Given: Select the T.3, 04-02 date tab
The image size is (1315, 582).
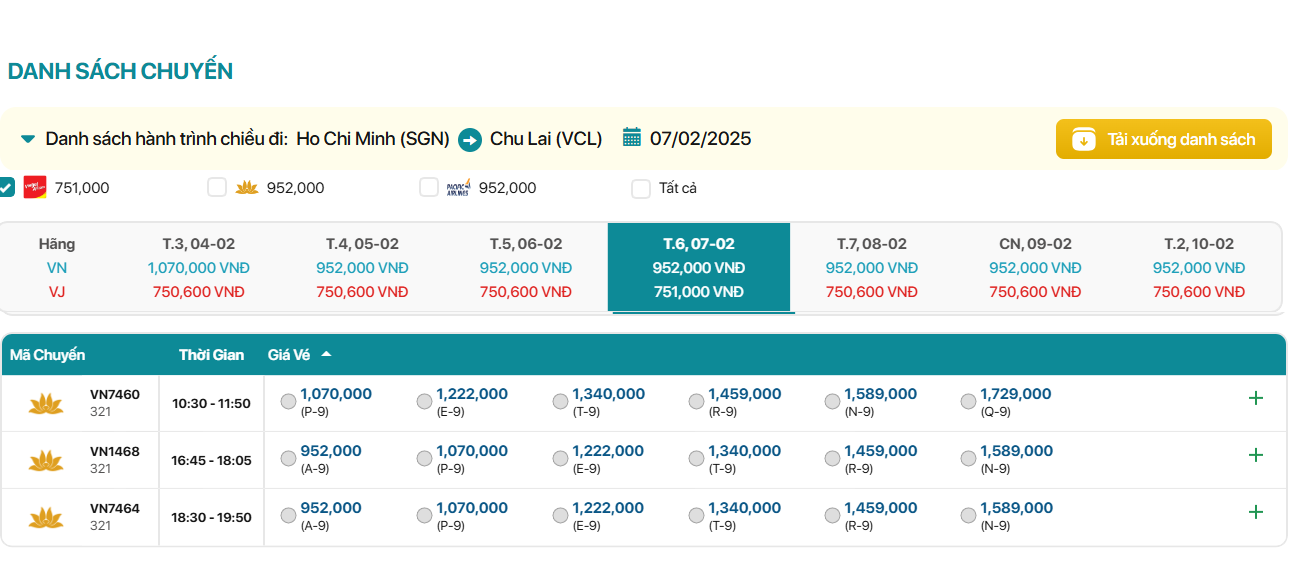Looking at the screenshot, I should (x=198, y=267).
